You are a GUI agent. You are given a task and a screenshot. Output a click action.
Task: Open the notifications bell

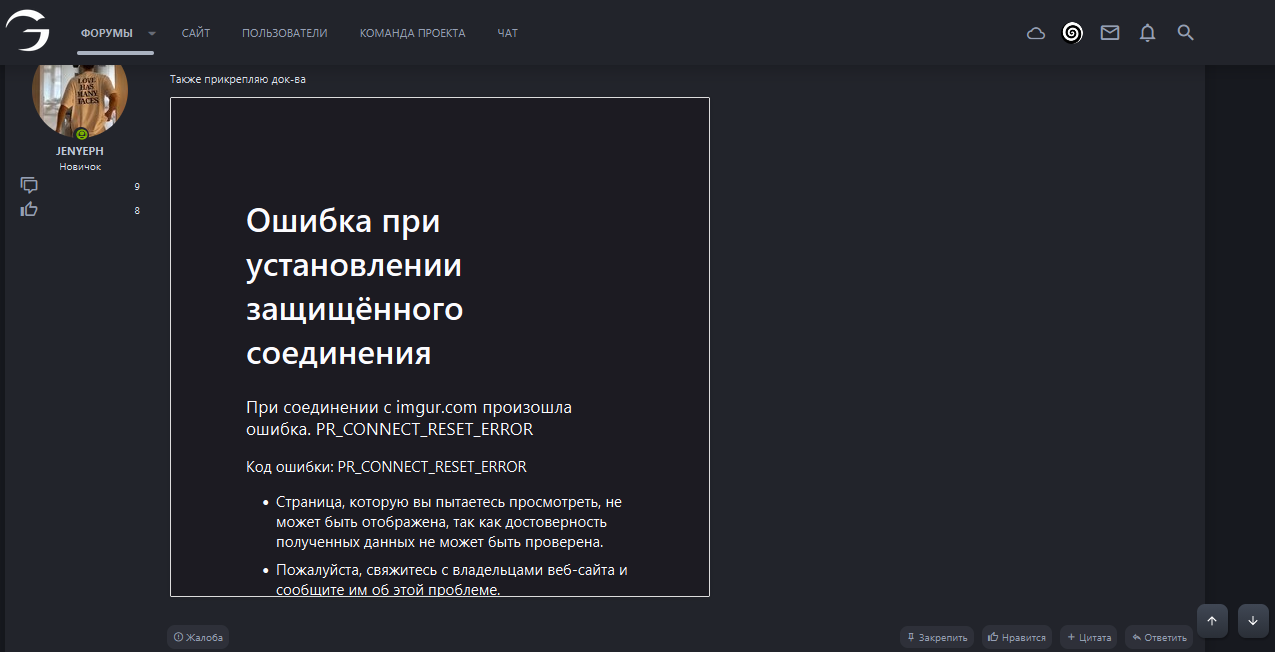coord(1148,33)
